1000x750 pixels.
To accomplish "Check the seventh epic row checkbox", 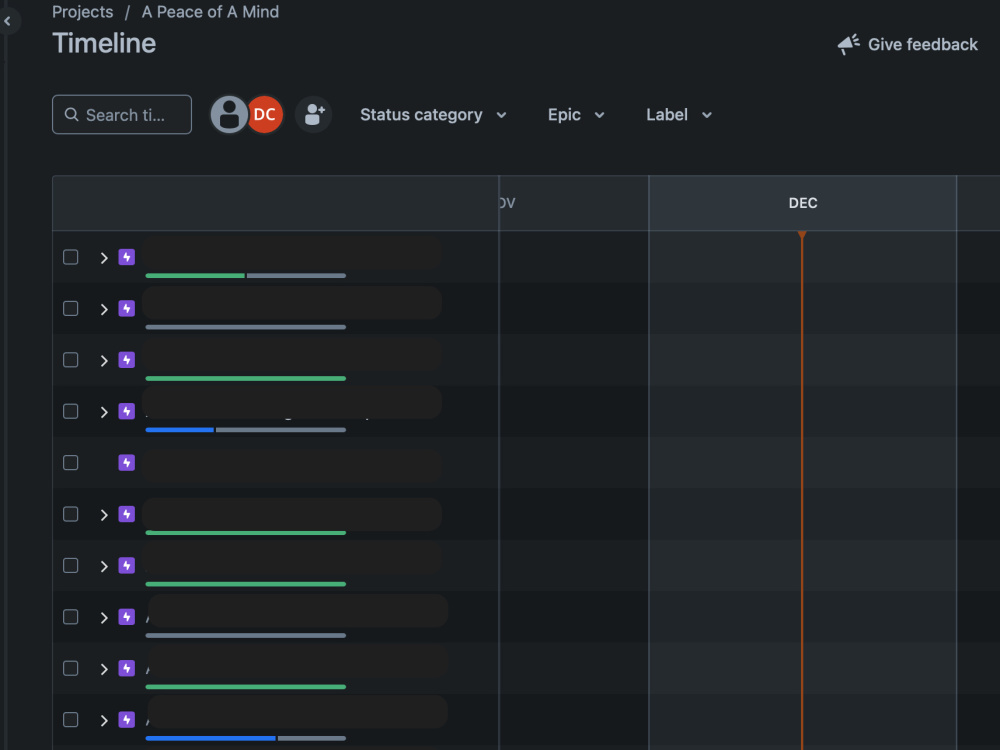I will (x=71, y=566).
